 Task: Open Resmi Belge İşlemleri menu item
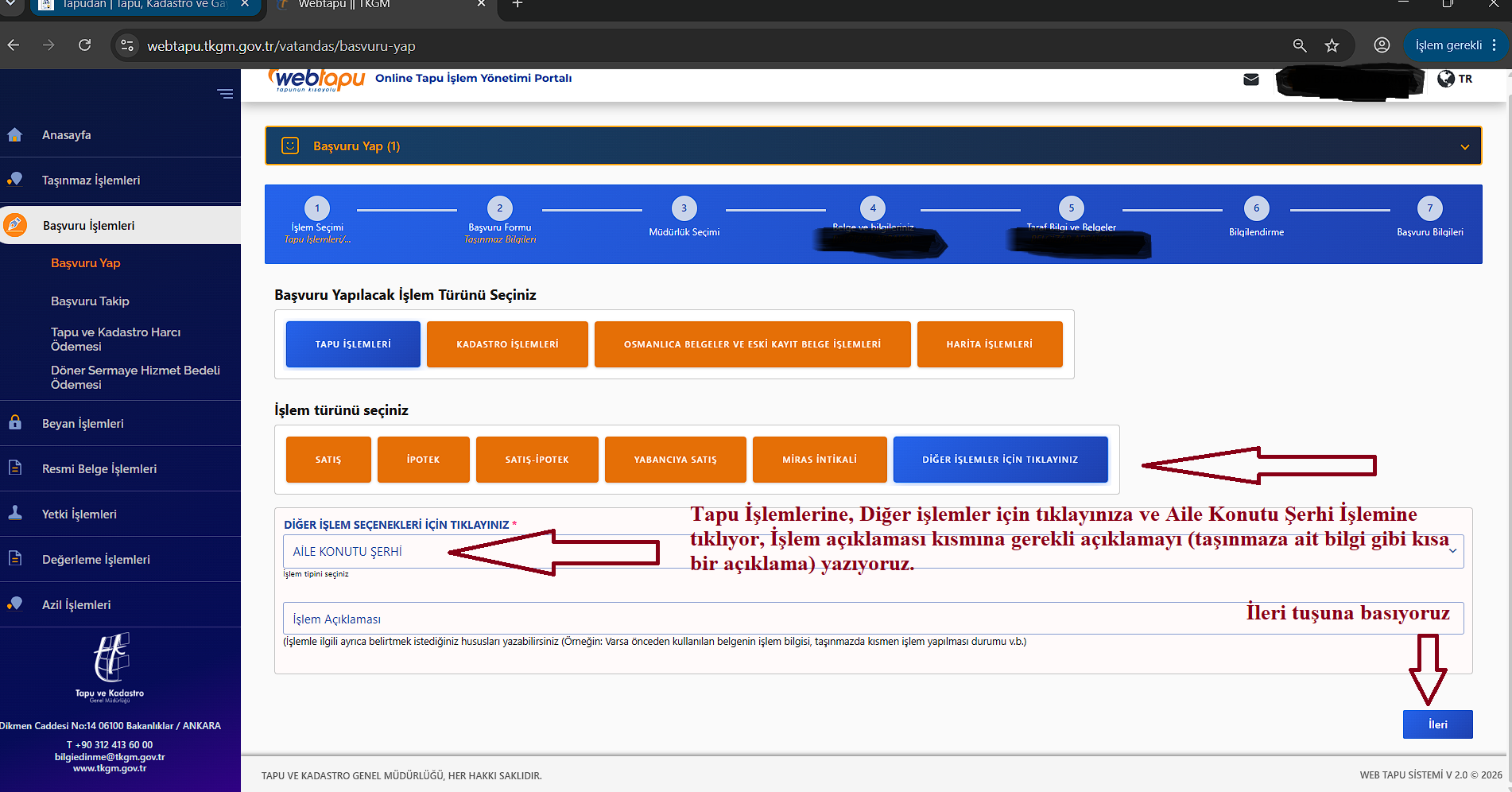(x=99, y=469)
